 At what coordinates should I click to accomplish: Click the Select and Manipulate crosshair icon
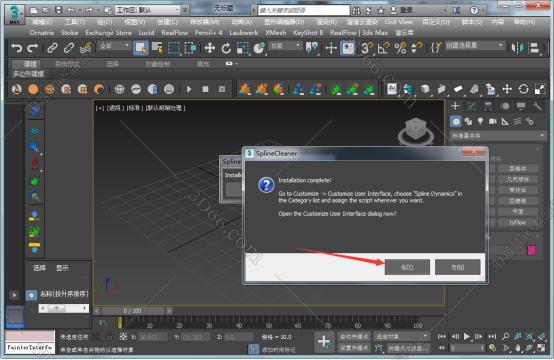point(331,48)
